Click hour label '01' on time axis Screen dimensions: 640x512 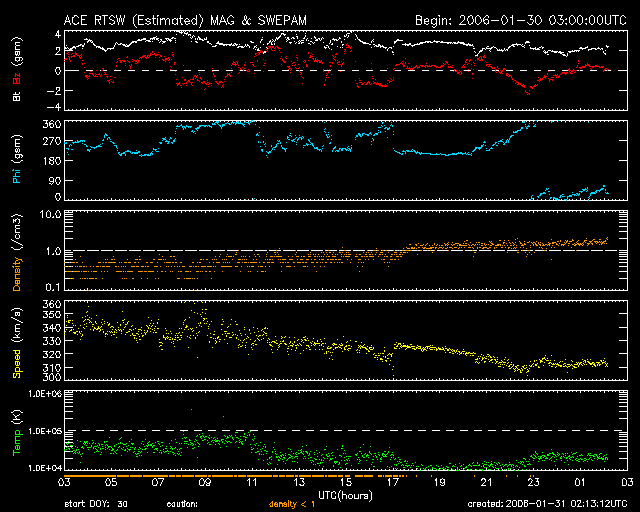tap(580, 483)
